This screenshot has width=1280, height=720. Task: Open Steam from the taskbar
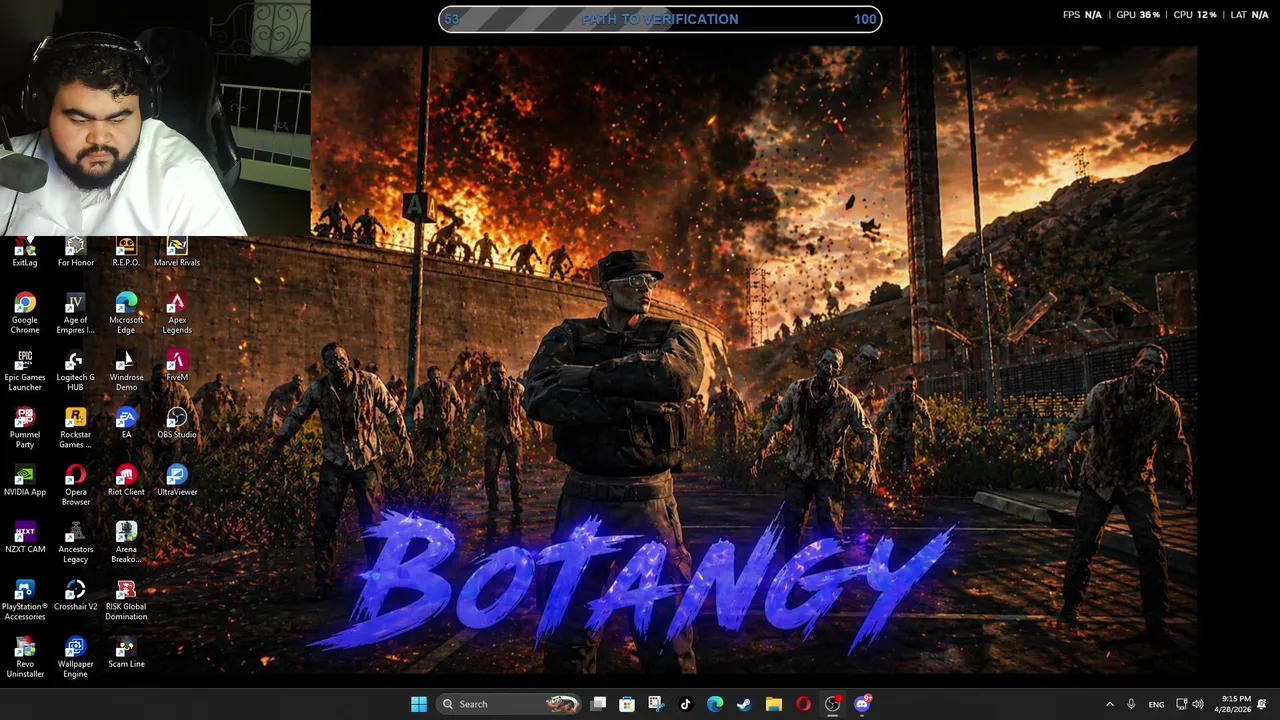[x=744, y=704]
